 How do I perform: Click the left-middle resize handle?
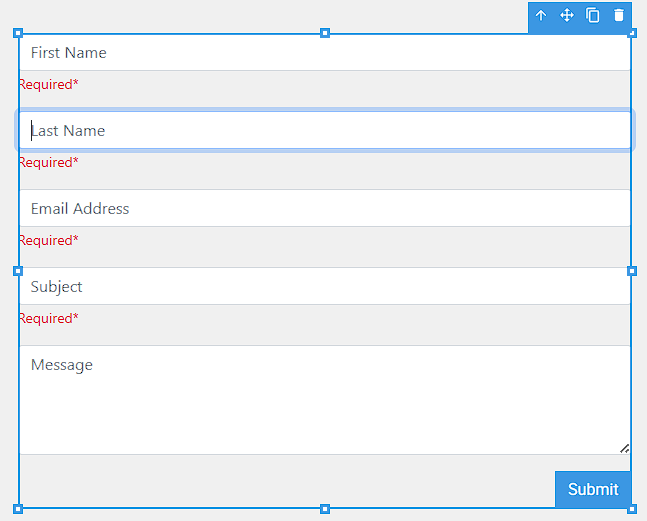[x=18, y=271]
